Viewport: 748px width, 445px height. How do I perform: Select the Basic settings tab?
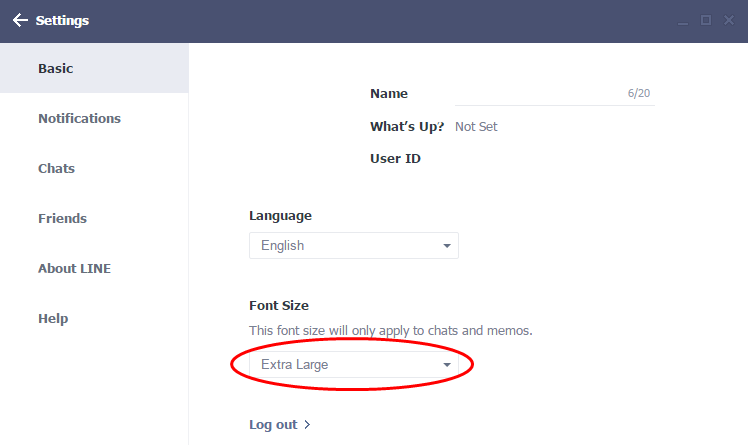[94, 68]
